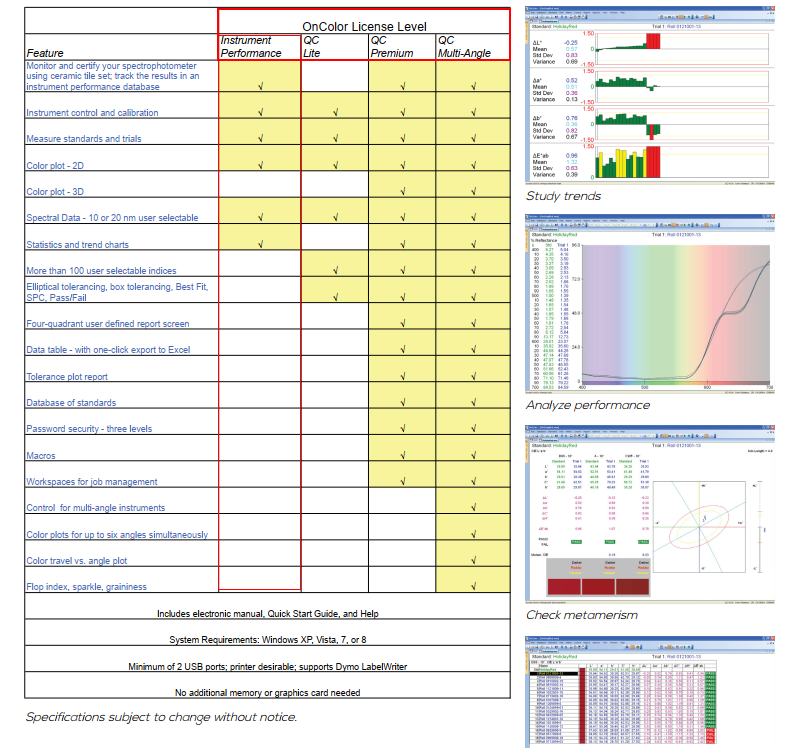Click QC Premium checkmark for 'Macros'
803x748 pixels.
pos(403,455)
